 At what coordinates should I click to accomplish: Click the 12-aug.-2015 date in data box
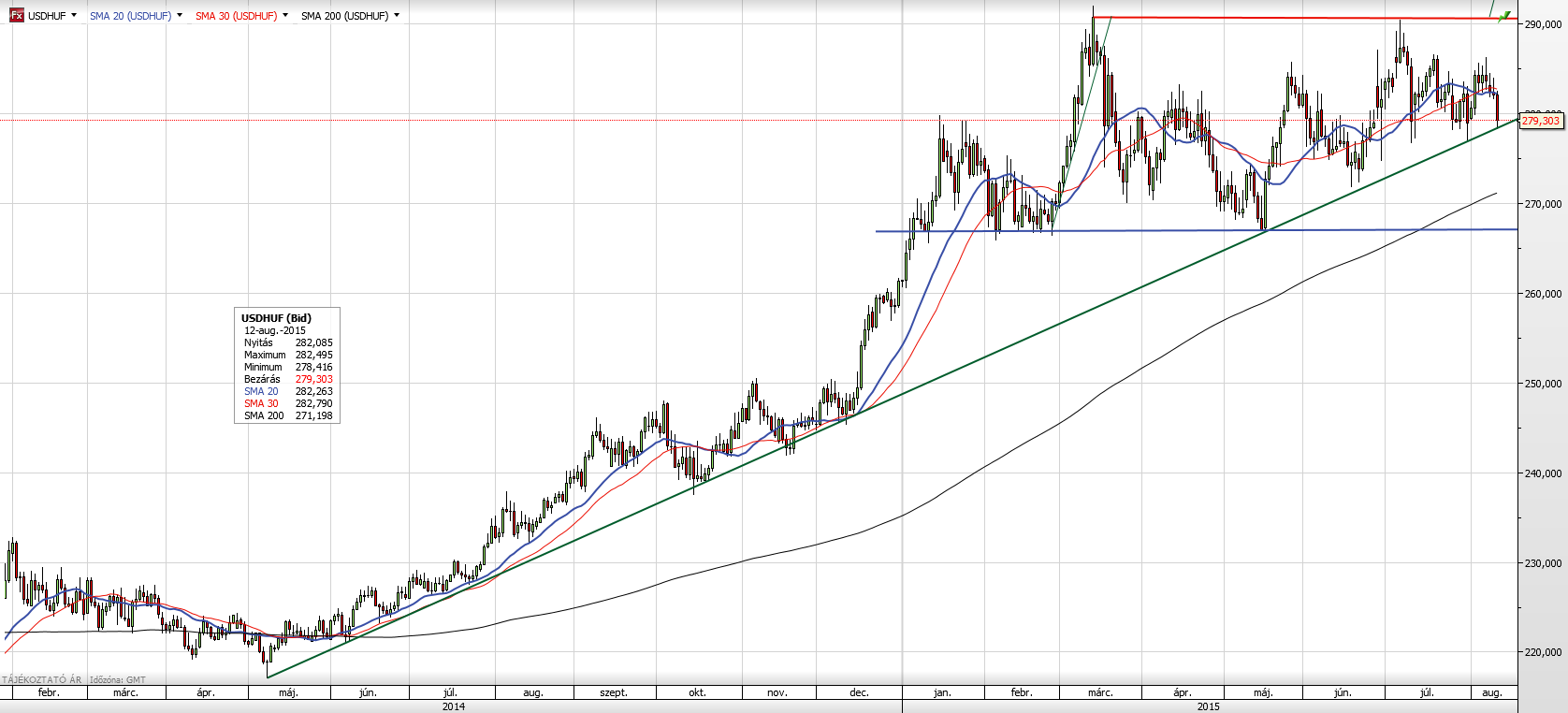tap(275, 330)
